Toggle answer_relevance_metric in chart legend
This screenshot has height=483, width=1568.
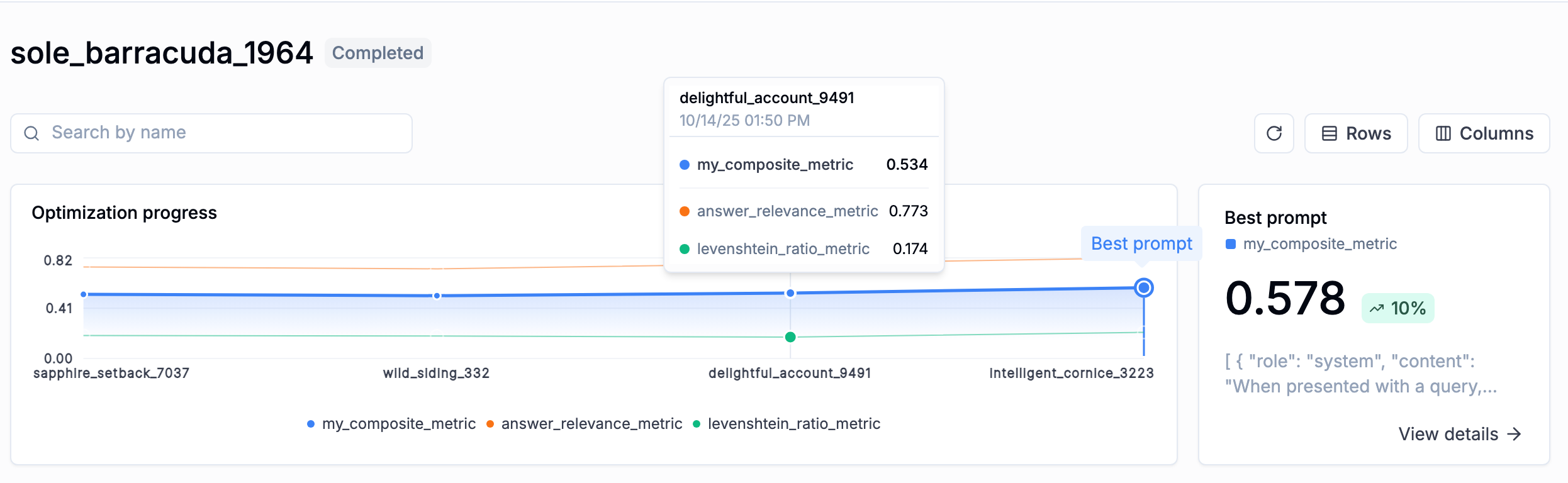pyautogui.click(x=584, y=424)
